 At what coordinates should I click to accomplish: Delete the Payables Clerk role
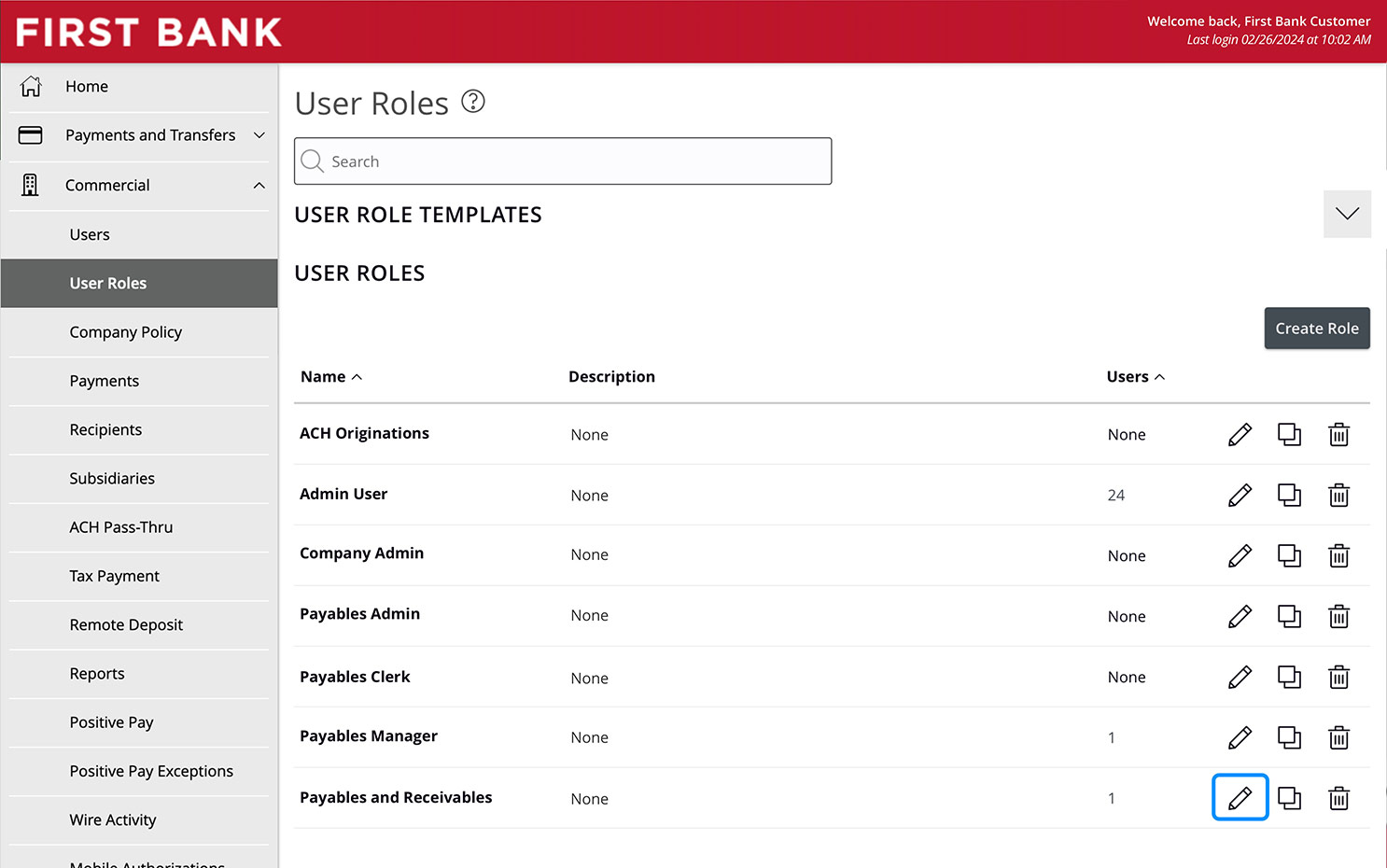(1338, 677)
